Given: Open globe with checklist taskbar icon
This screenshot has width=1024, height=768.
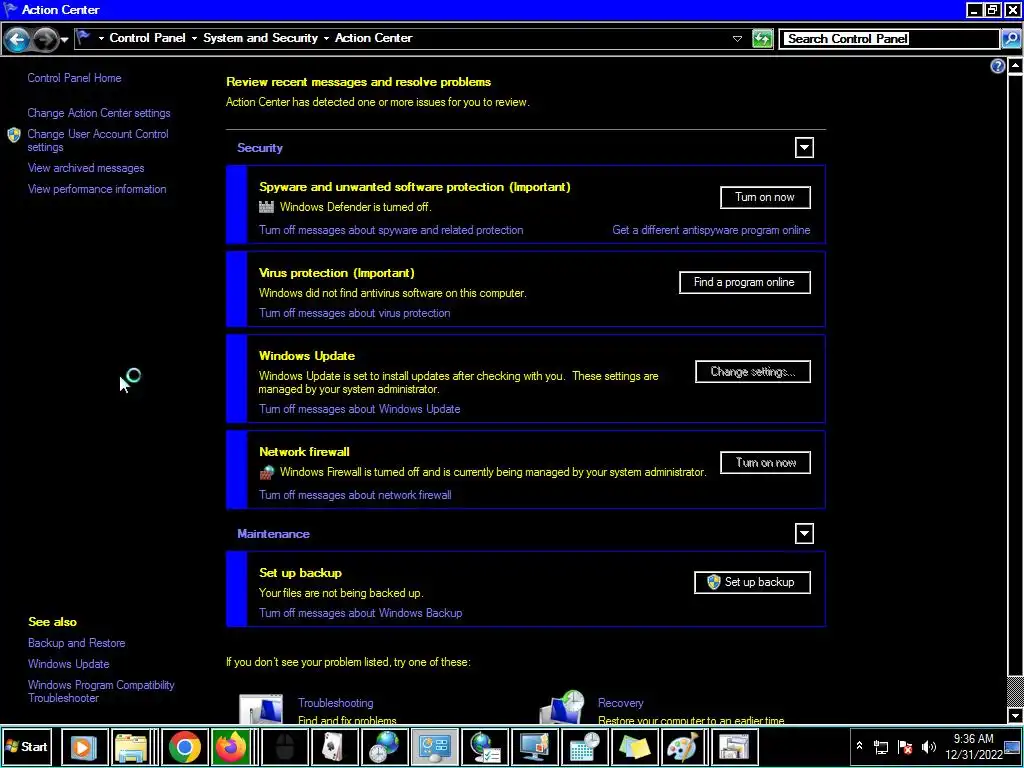Looking at the screenshot, I should click(x=485, y=747).
